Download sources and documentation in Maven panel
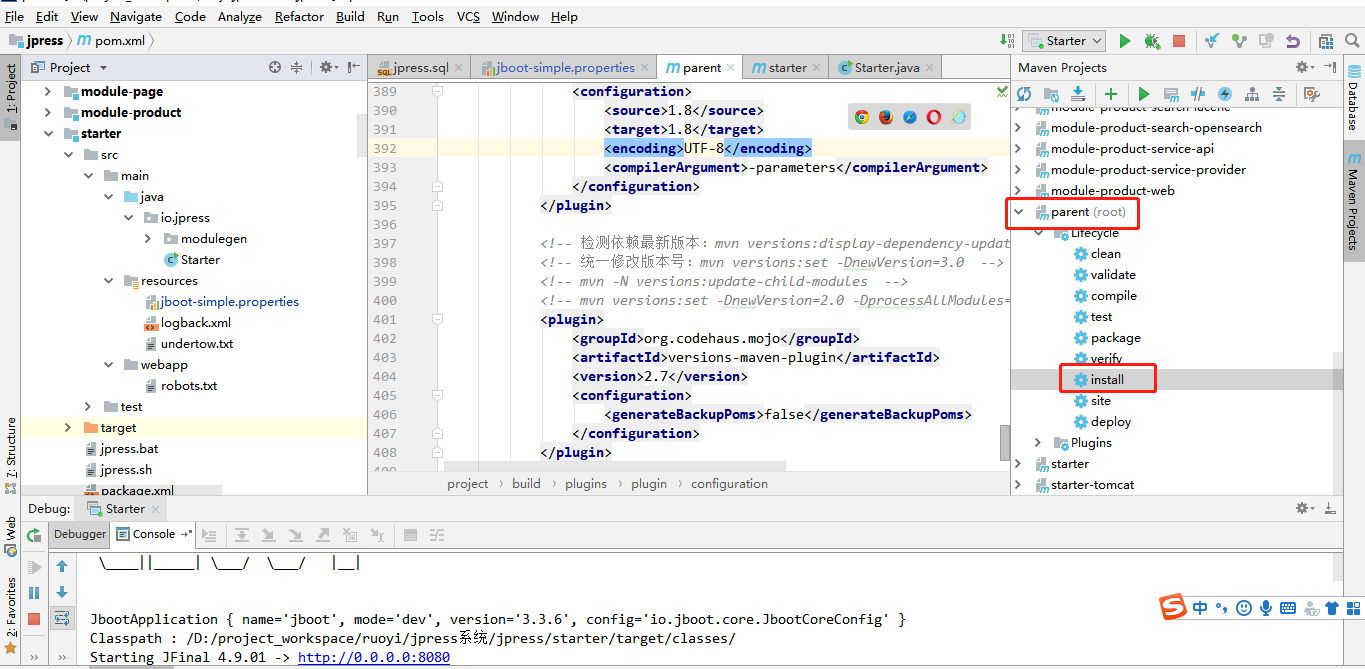Screen dimensions: 1365x669 (x=1078, y=94)
